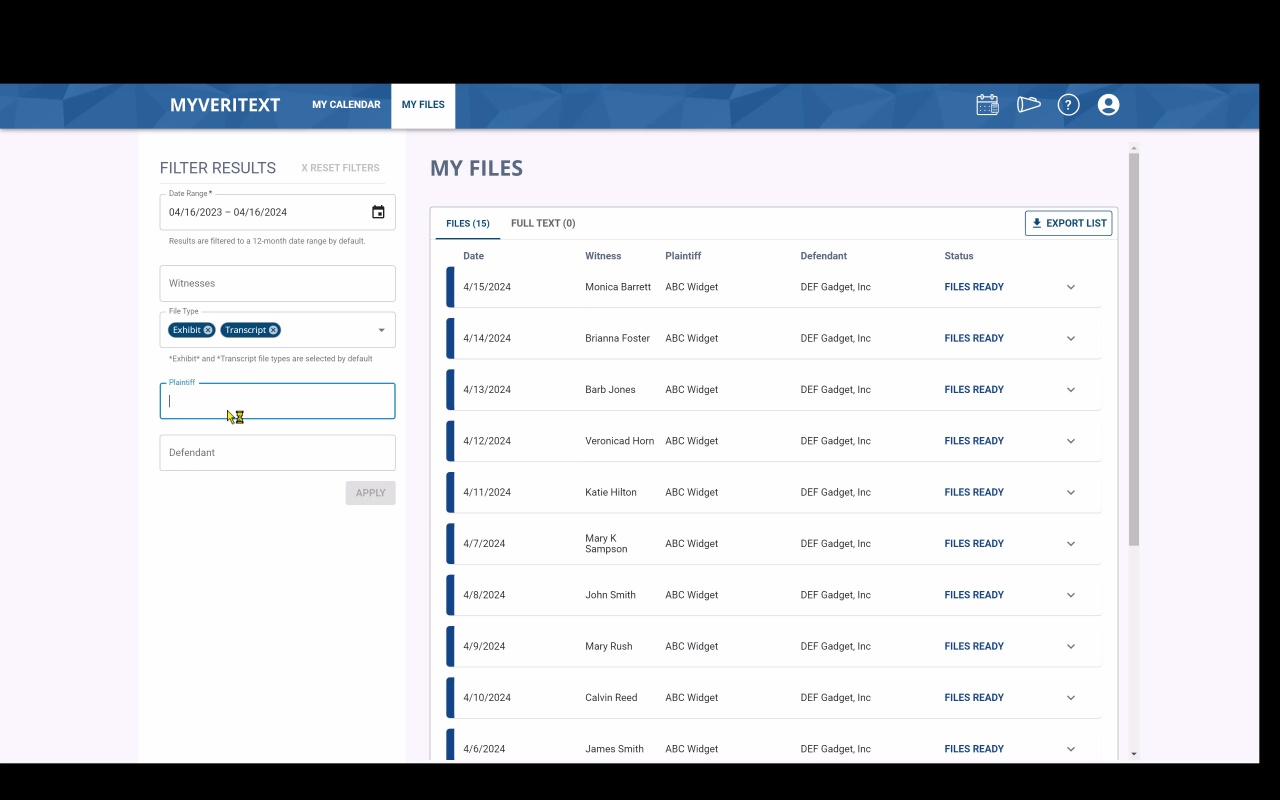Click the Apply filters button
1280x800 pixels.
pos(371,493)
